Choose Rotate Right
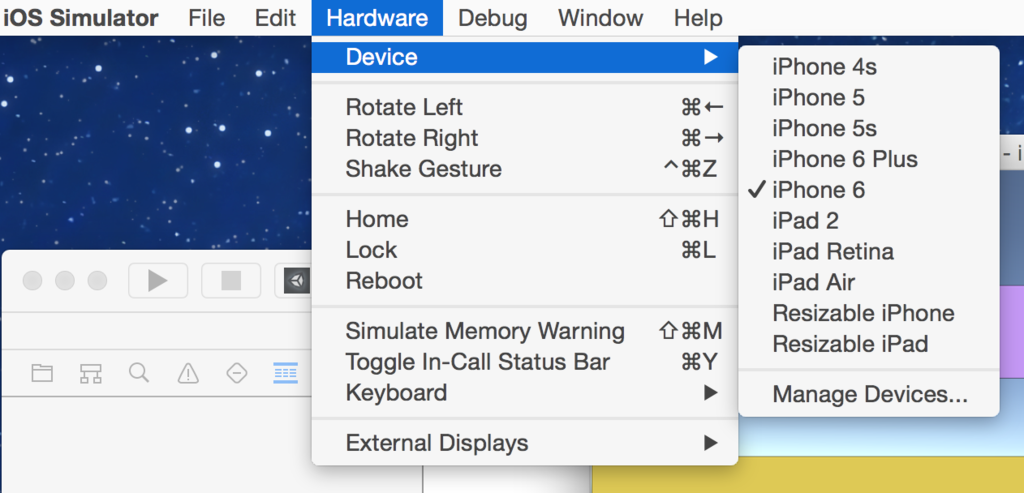Screen dimensions: 1024x493 point(524,138)
